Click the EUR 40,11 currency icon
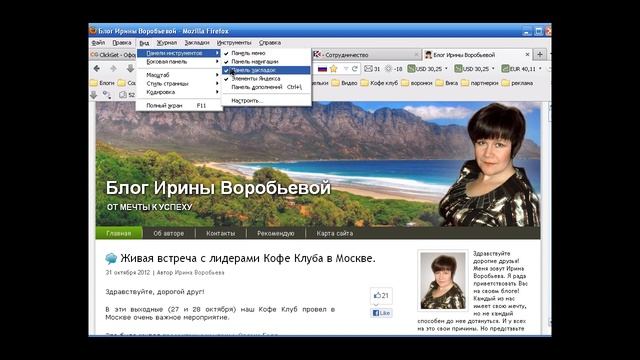640x360 pixels. (505, 69)
